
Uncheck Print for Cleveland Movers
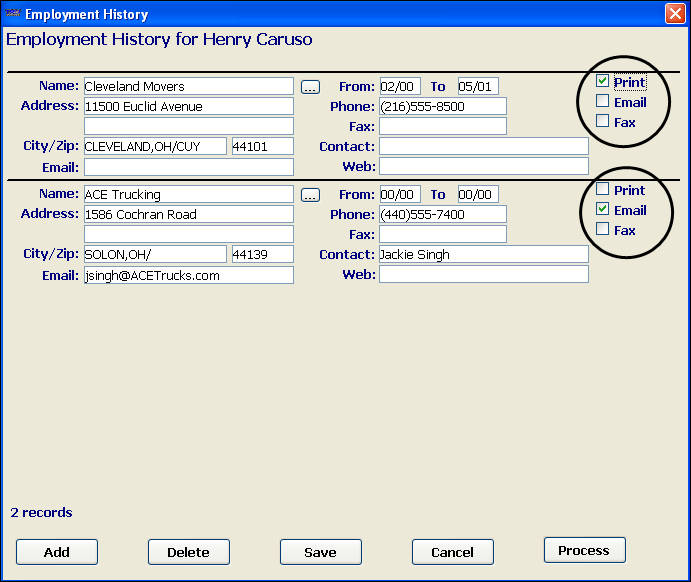602,82
